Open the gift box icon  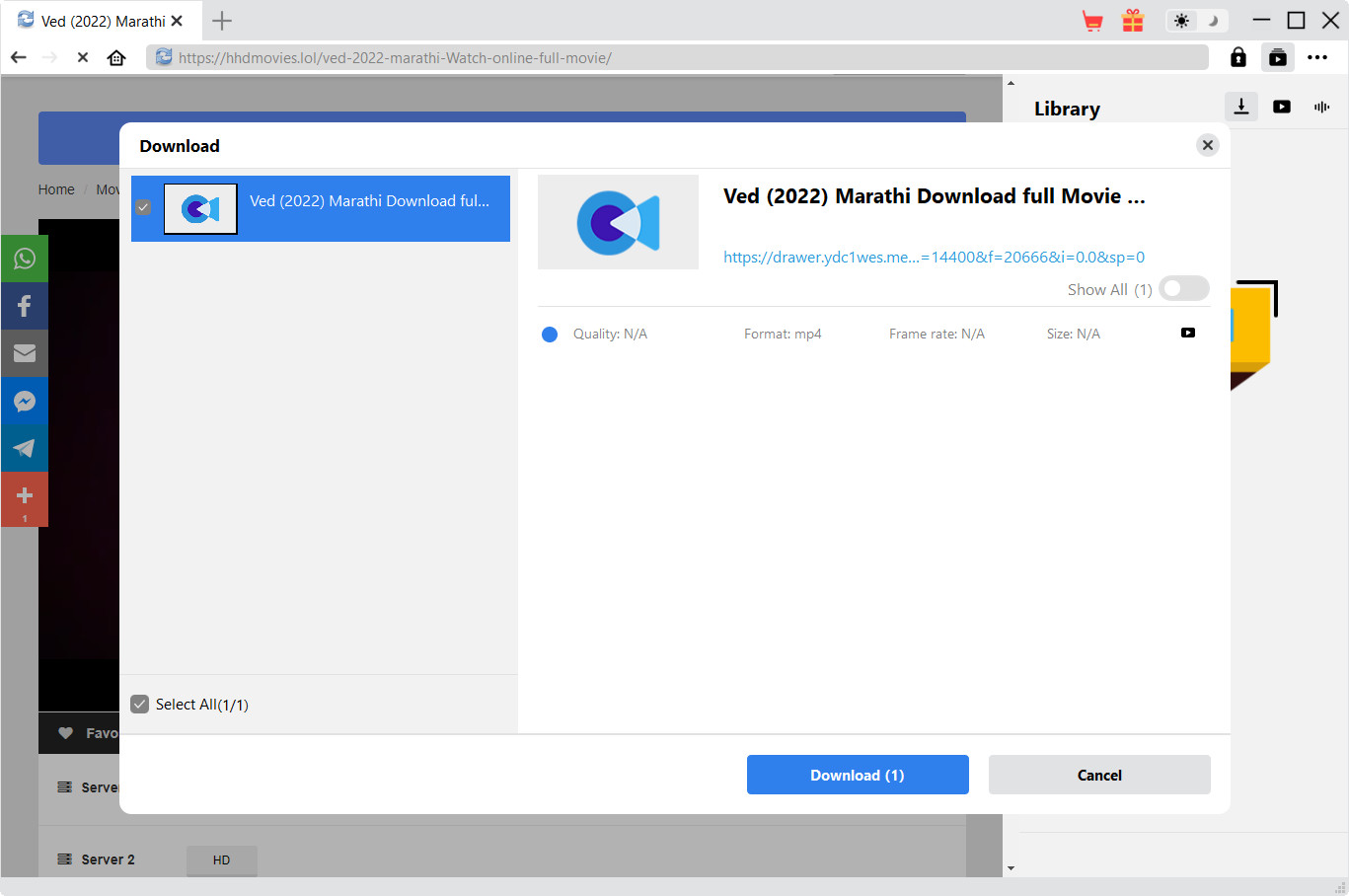(1133, 21)
